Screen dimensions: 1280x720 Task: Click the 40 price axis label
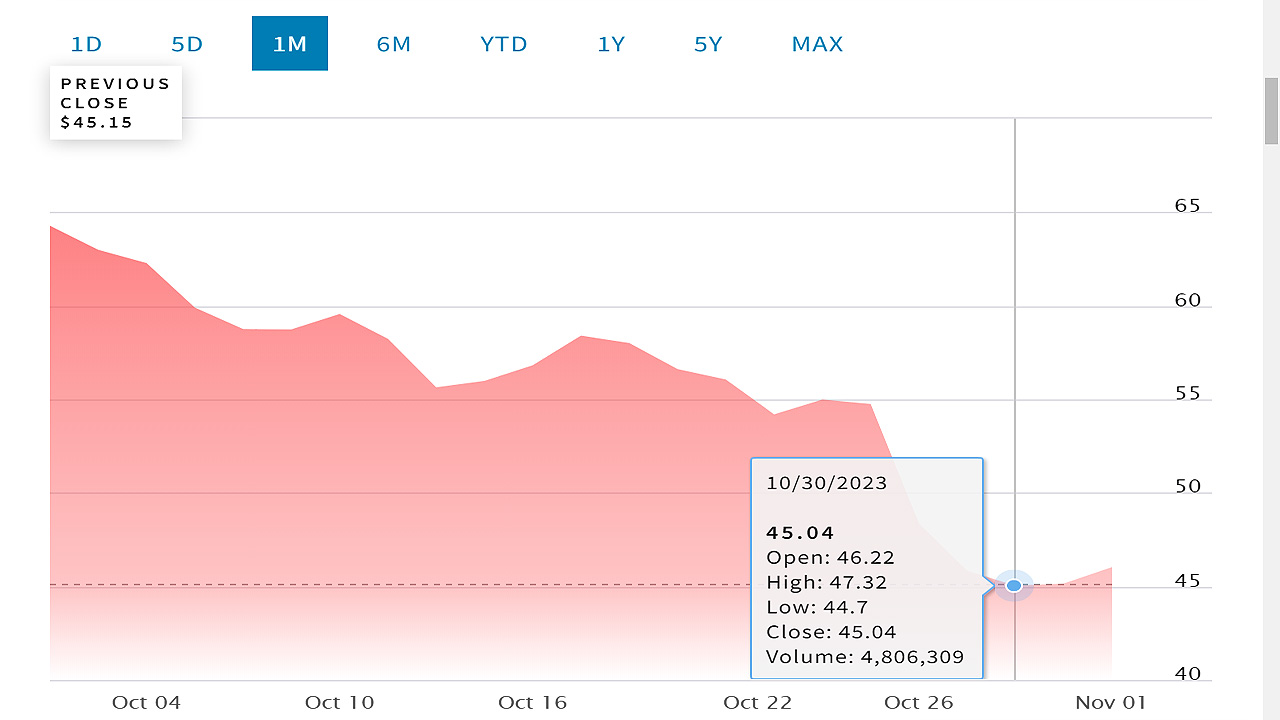coord(1186,674)
